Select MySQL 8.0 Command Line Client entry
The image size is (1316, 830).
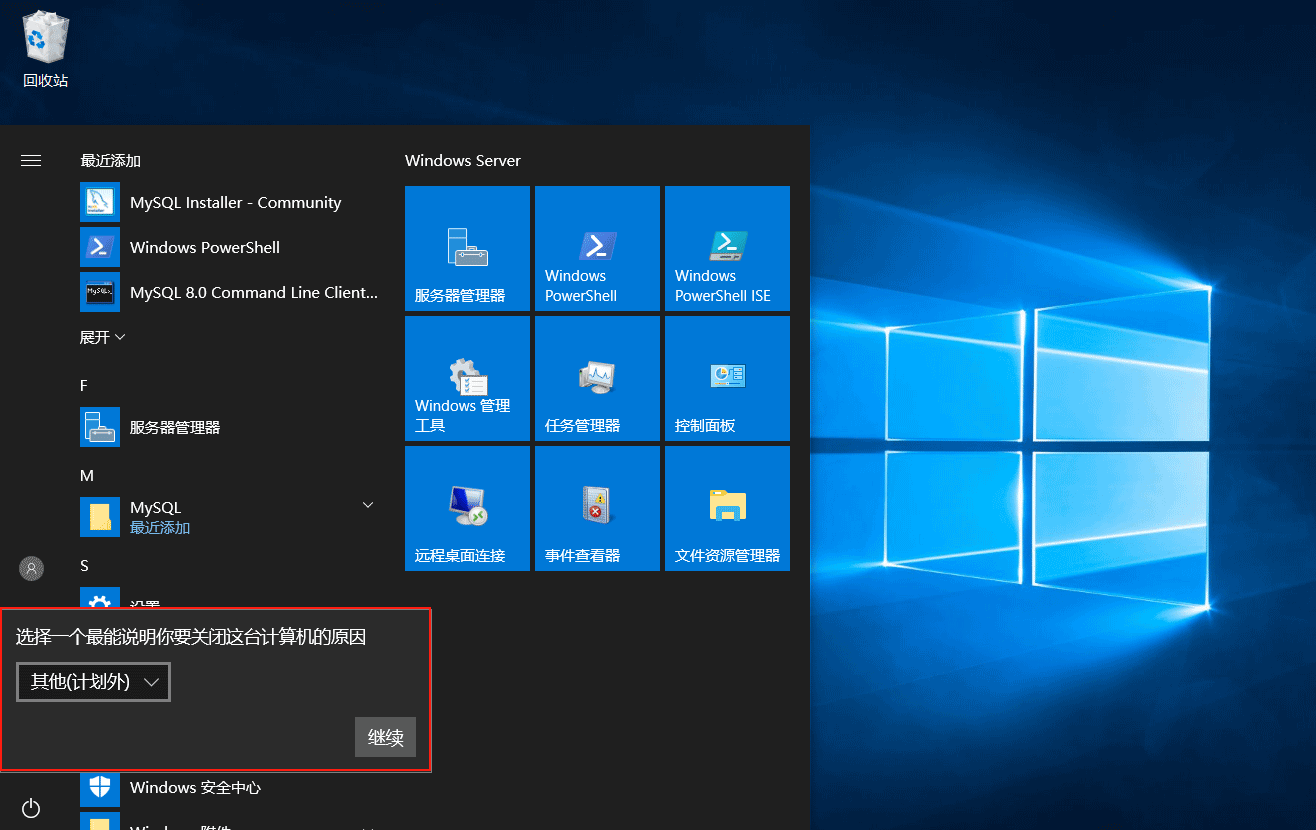[x=253, y=292]
